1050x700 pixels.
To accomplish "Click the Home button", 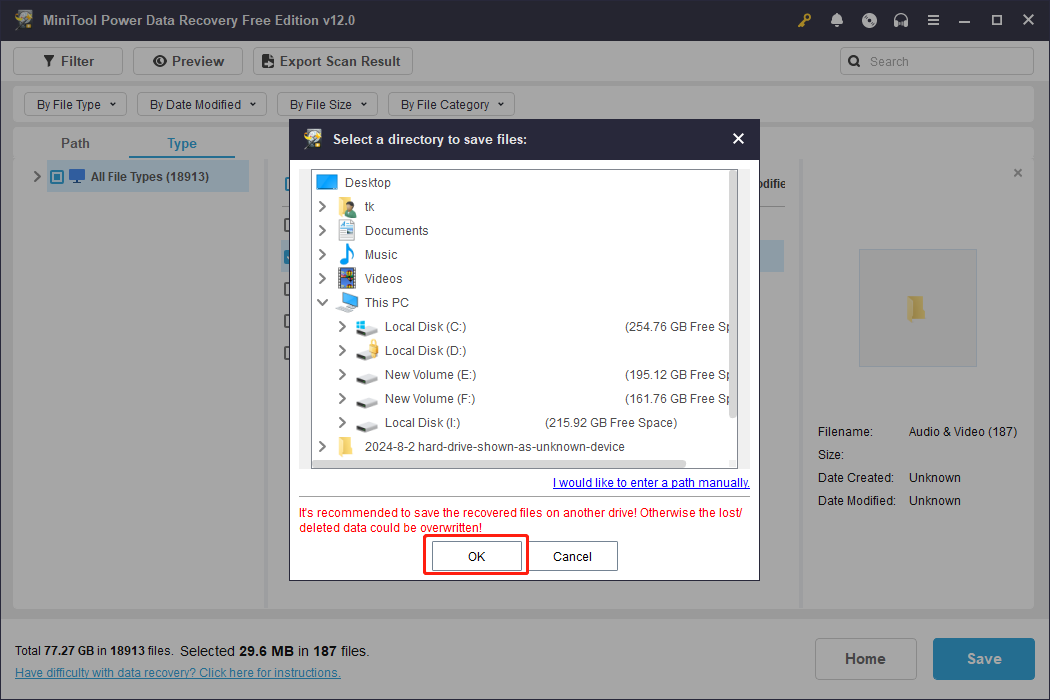I will click(x=865, y=659).
